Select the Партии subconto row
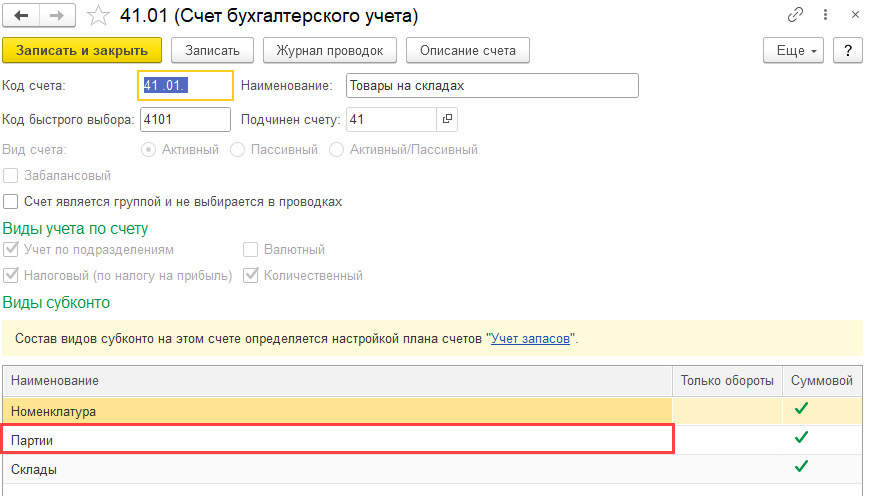878x496 pixels. coord(338,438)
